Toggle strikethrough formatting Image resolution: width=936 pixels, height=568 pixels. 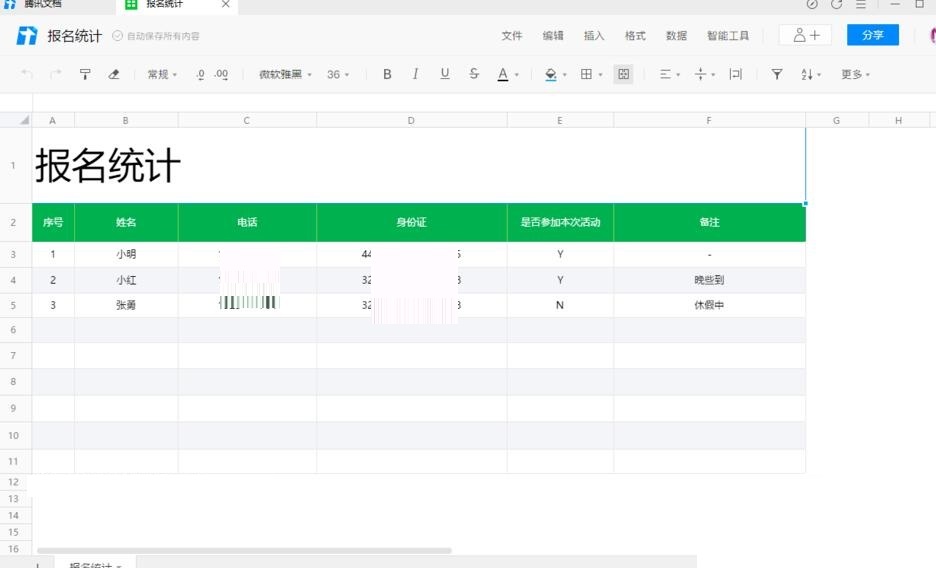coord(474,74)
